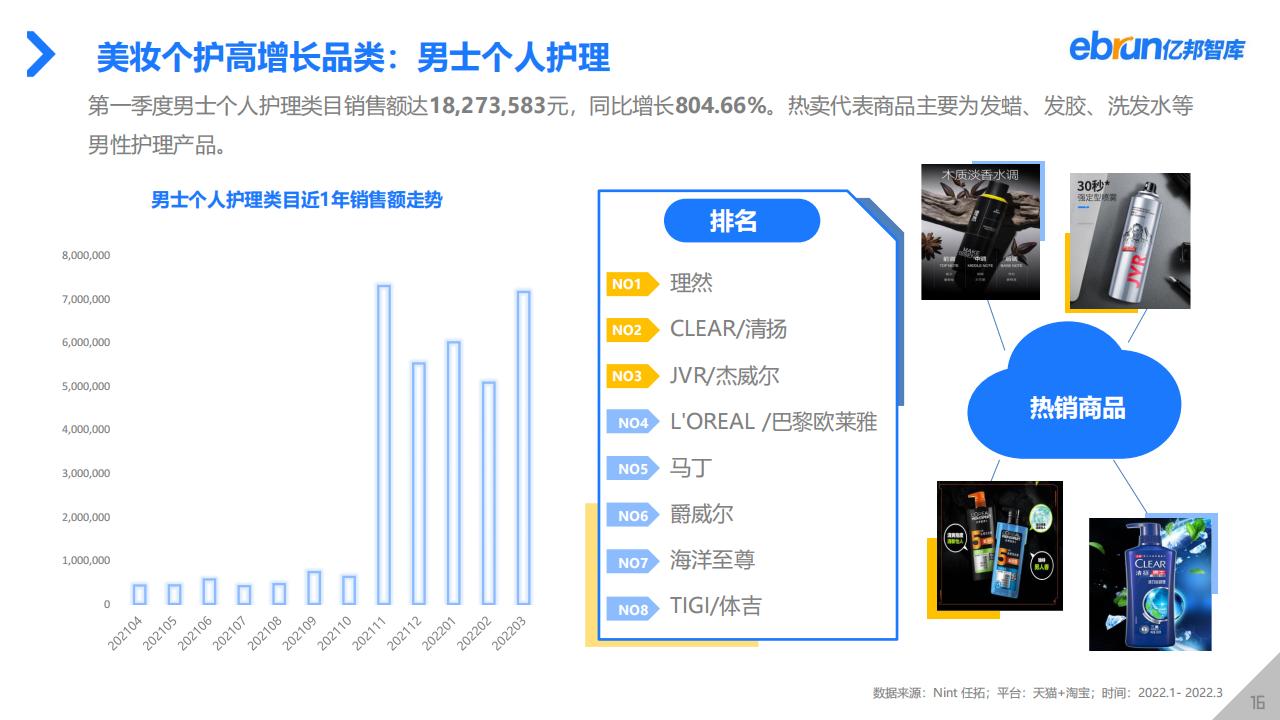Click the page number 16
This screenshot has height=720, width=1280.
[x=1258, y=702]
